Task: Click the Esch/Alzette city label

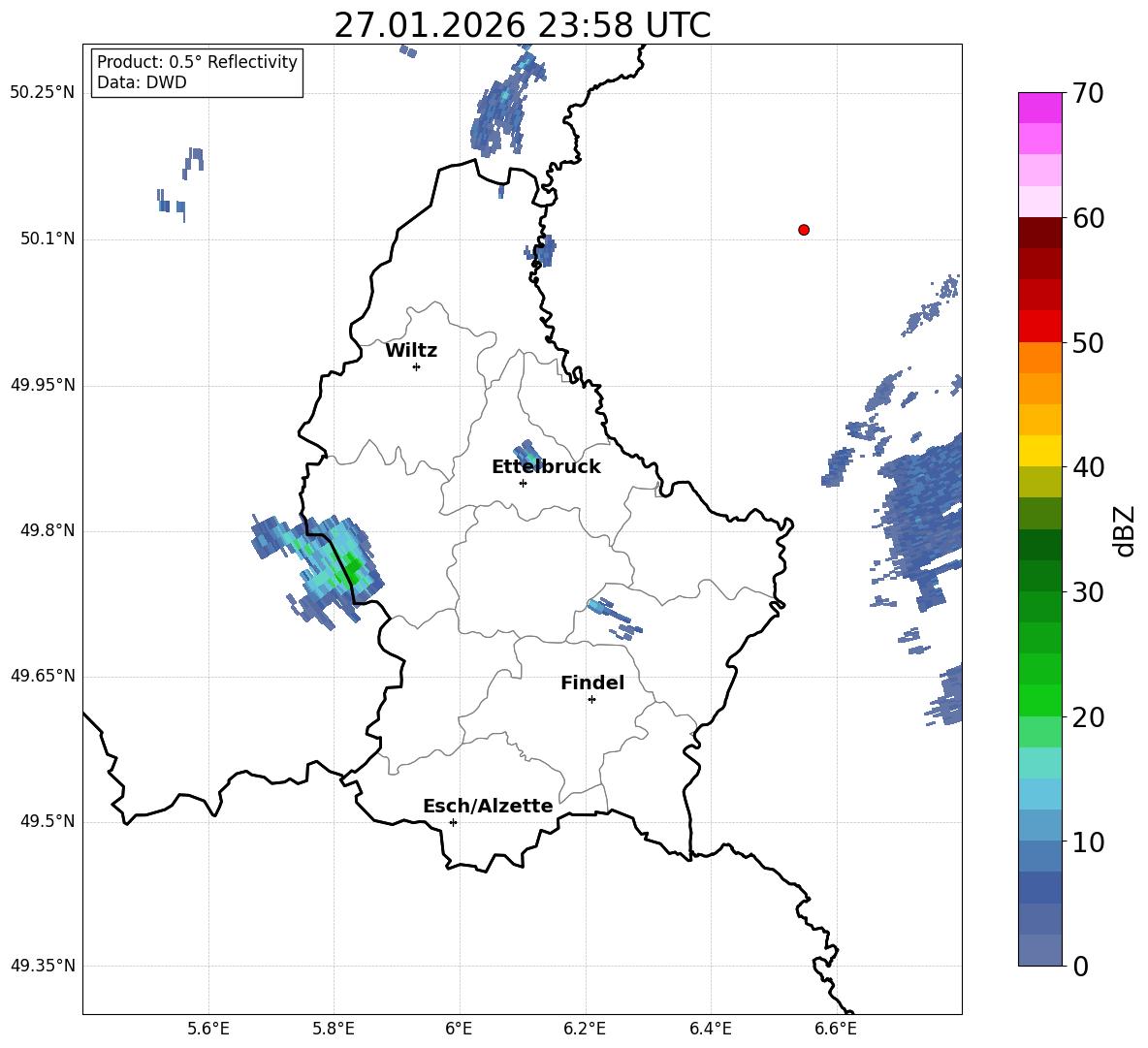Action: 489,806
